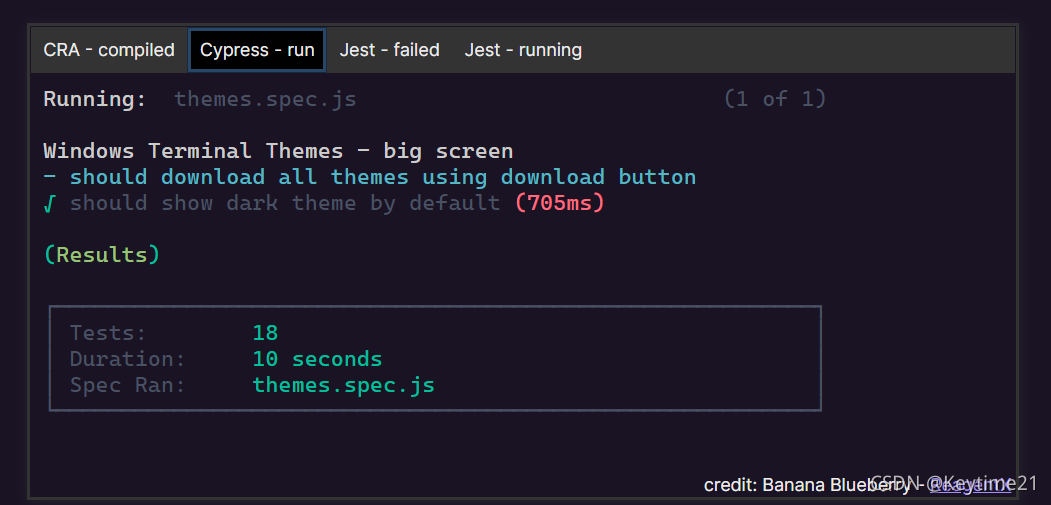1051x505 pixels.
Task: Click 'Windows Terminal Themes - big screen' heading
Action: [x=278, y=151]
